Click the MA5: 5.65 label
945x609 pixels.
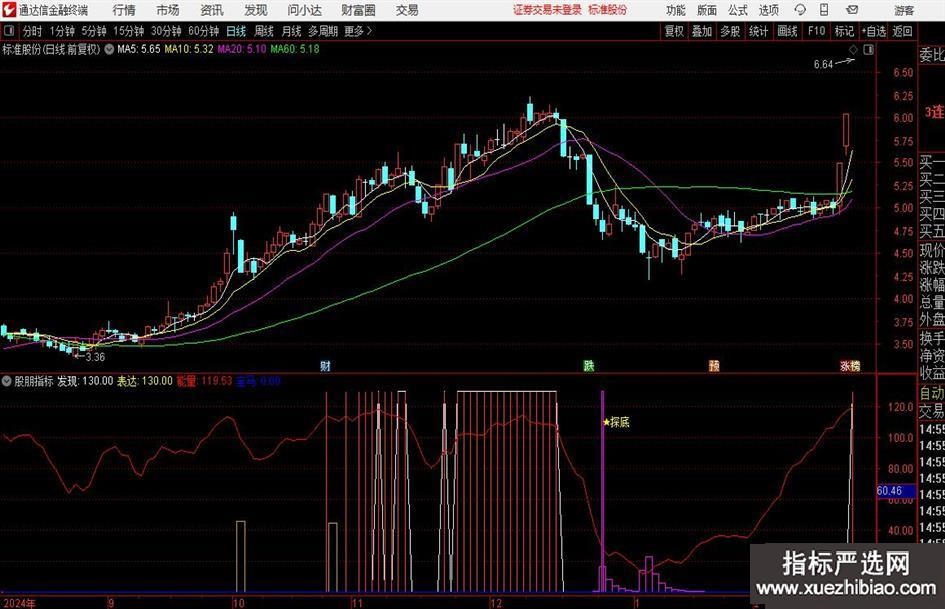tap(139, 49)
